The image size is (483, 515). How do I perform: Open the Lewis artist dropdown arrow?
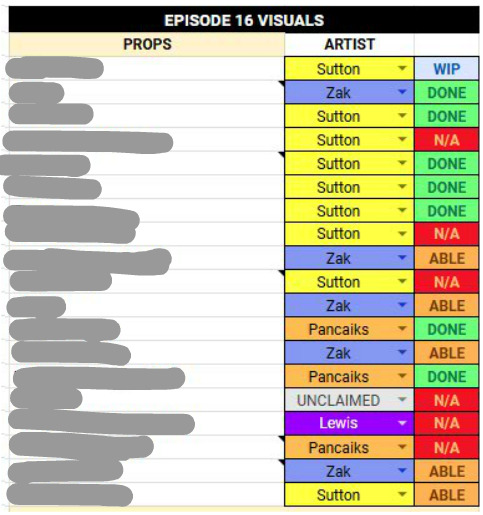coord(402,423)
